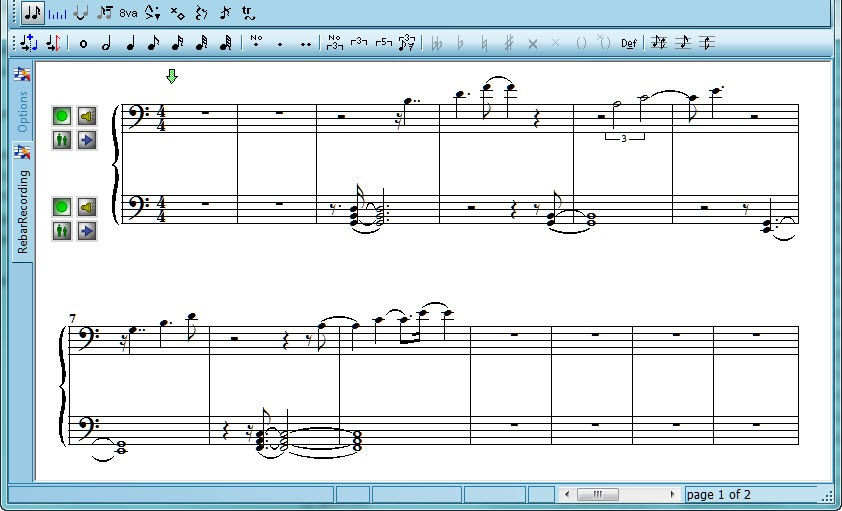Click the Def accidental button

click(x=628, y=43)
